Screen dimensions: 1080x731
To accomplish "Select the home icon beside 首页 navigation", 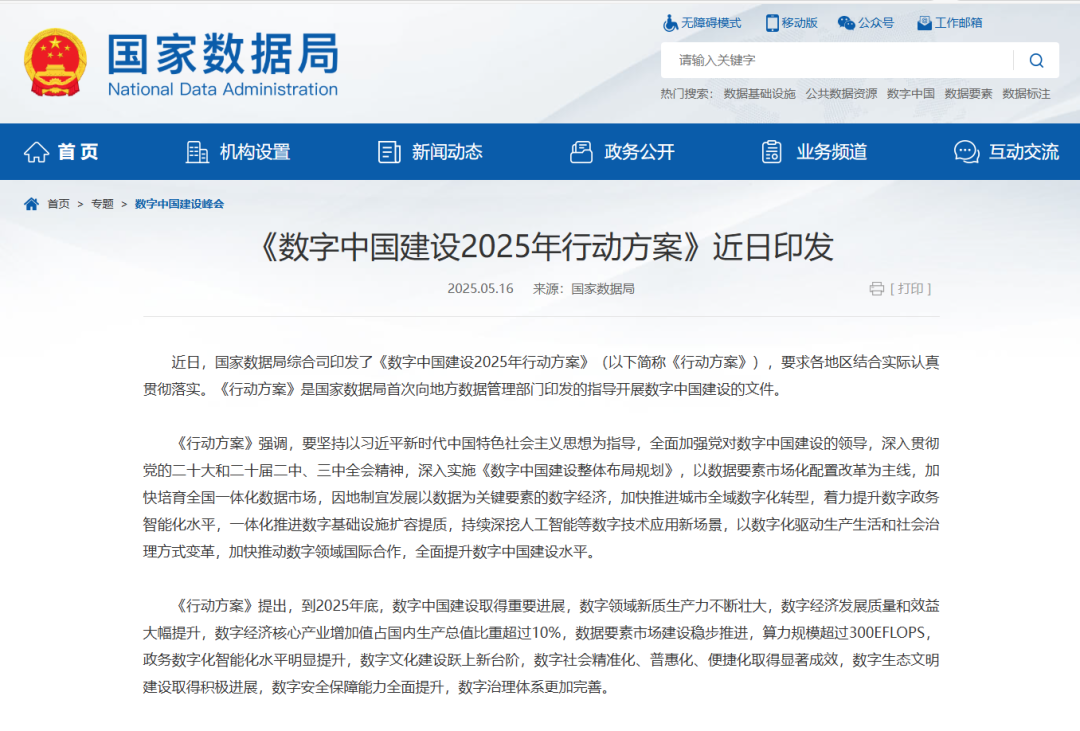I will [x=36, y=151].
